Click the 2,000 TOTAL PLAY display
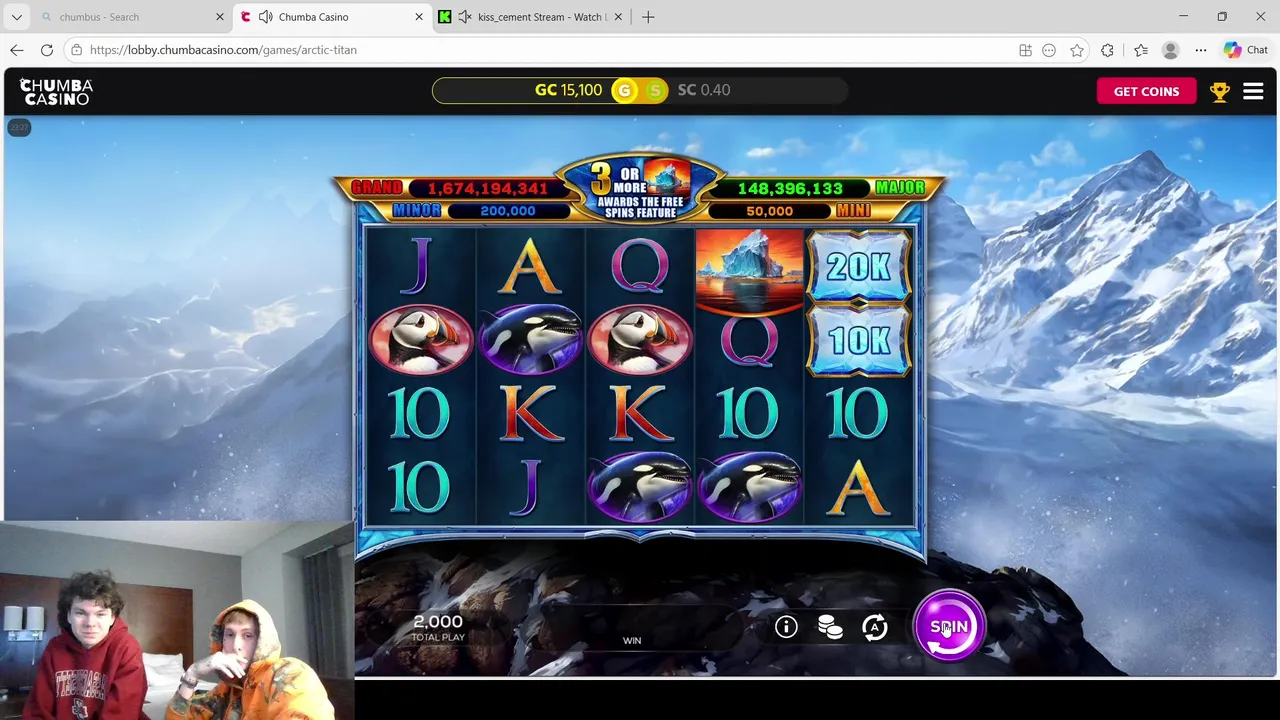Screen dimensions: 1280x720 point(438,627)
